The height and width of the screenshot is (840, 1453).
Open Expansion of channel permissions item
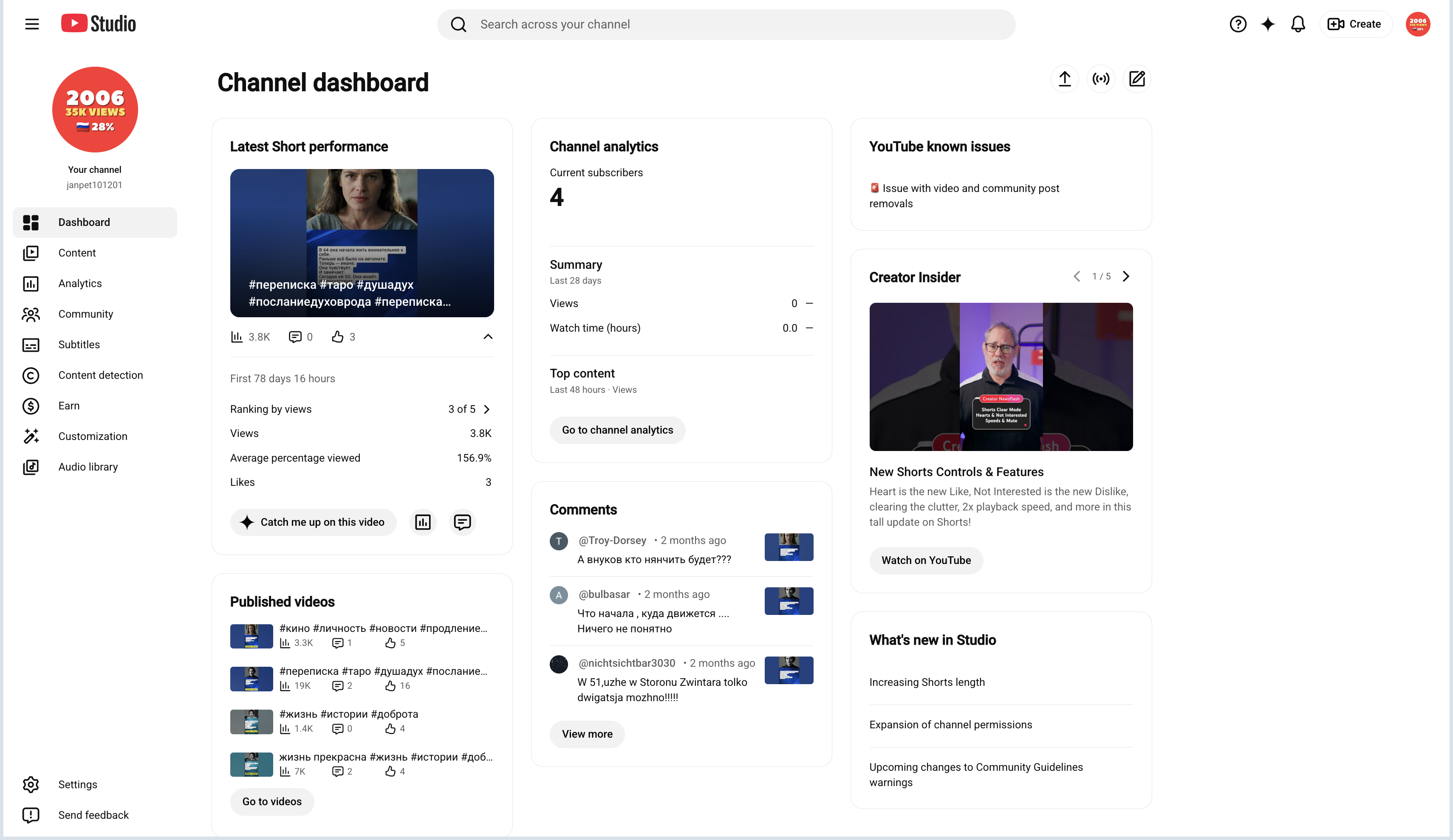click(951, 725)
